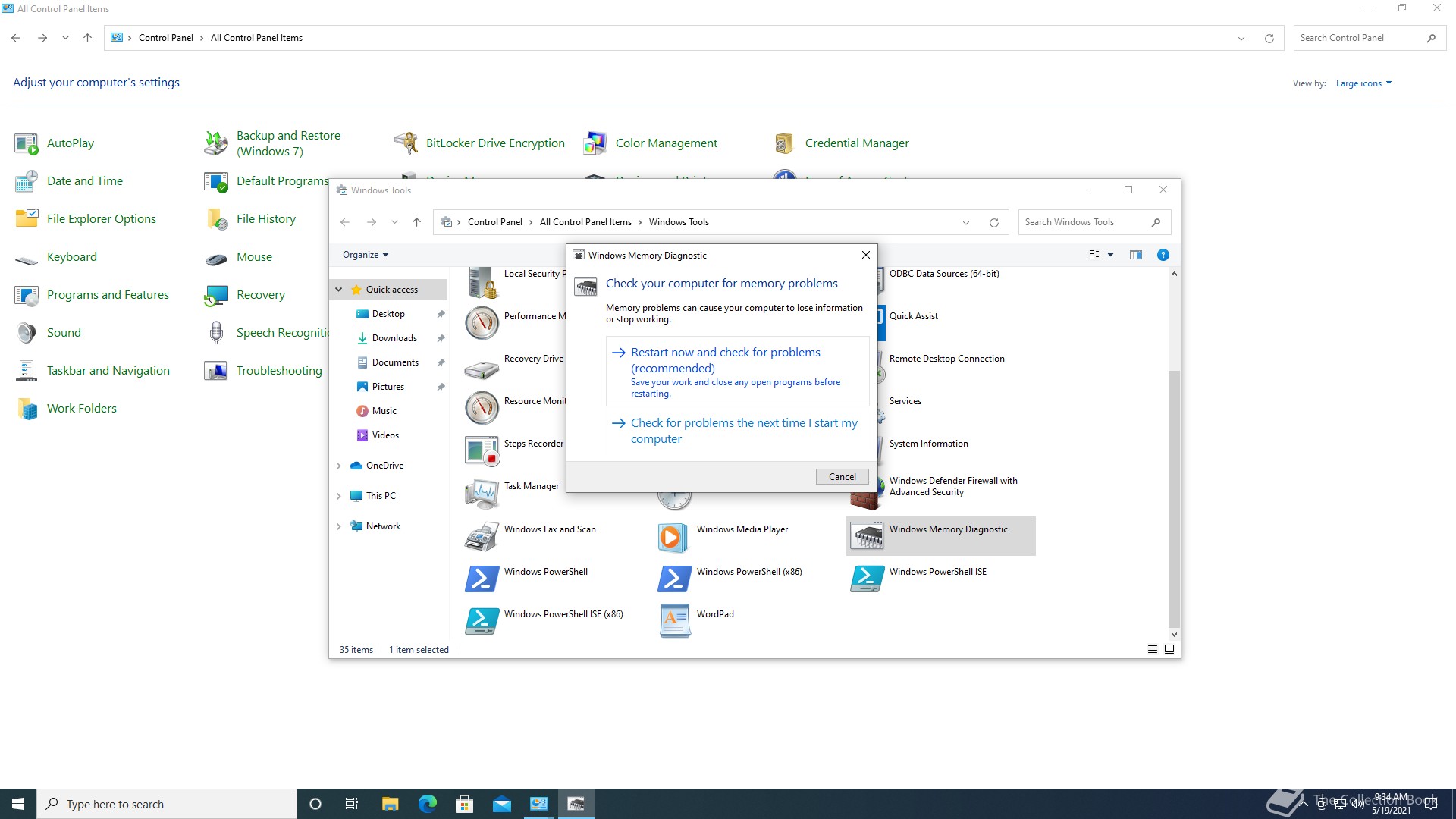Open Backup and Restore (Windows 7) icon

(216, 143)
